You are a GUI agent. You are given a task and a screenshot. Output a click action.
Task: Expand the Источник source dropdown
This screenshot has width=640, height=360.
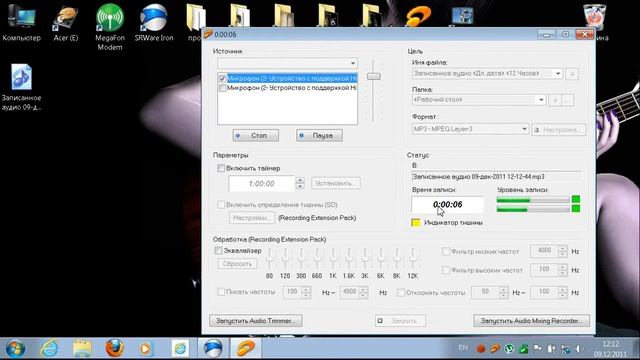353,63
